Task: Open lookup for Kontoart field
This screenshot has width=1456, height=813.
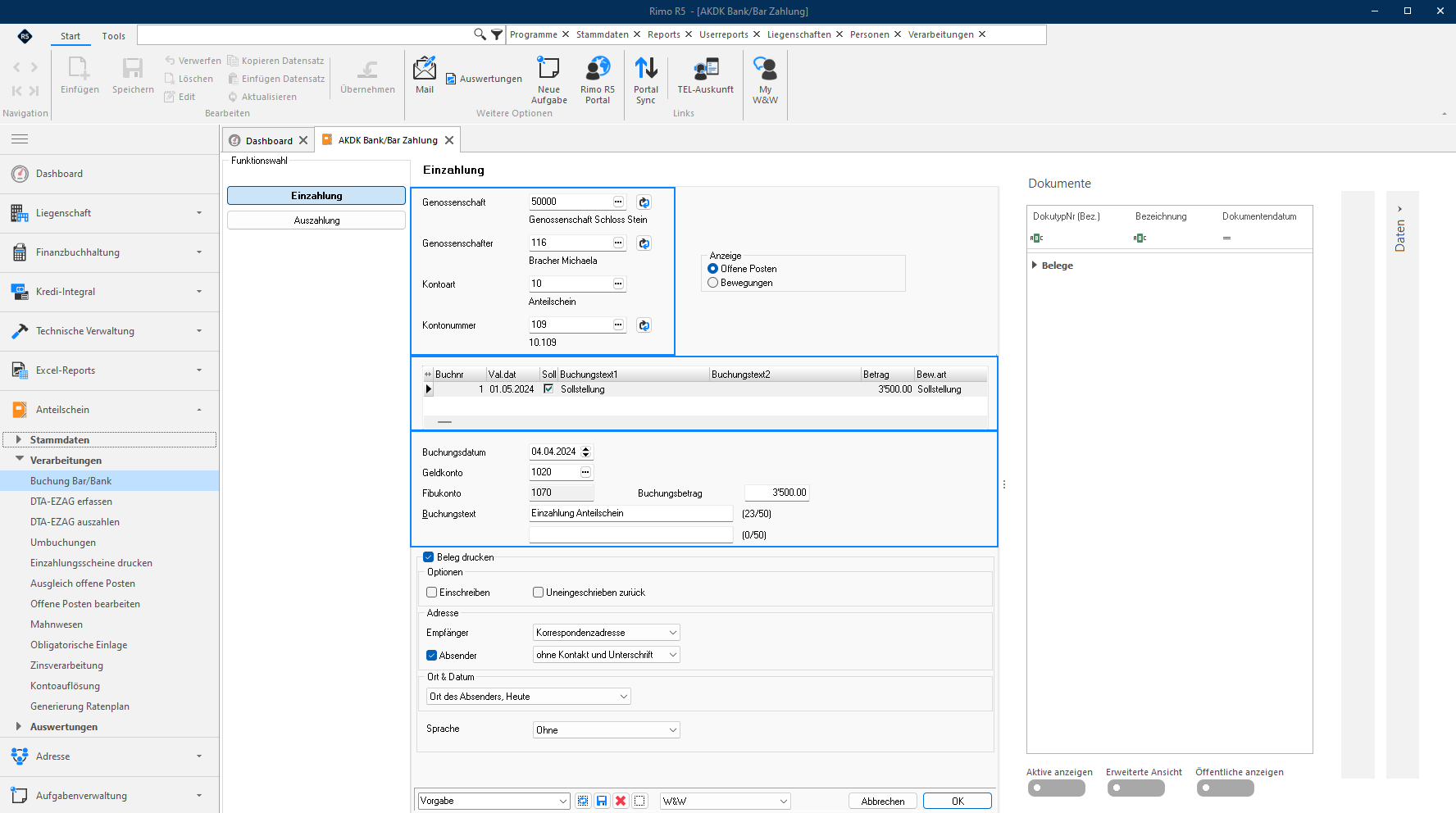Action: pyautogui.click(x=619, y=284)
